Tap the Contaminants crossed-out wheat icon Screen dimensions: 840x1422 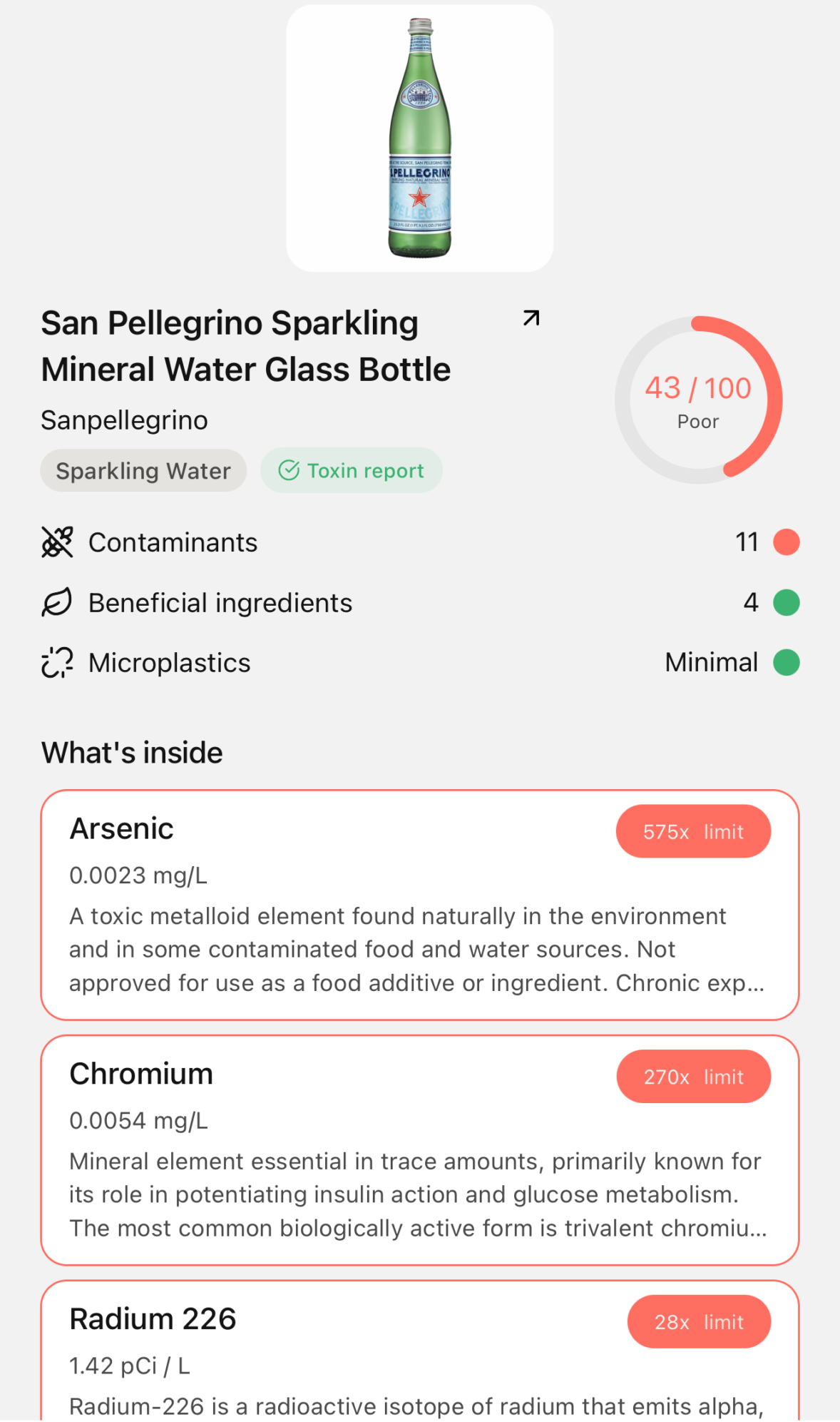coord(57,542)
